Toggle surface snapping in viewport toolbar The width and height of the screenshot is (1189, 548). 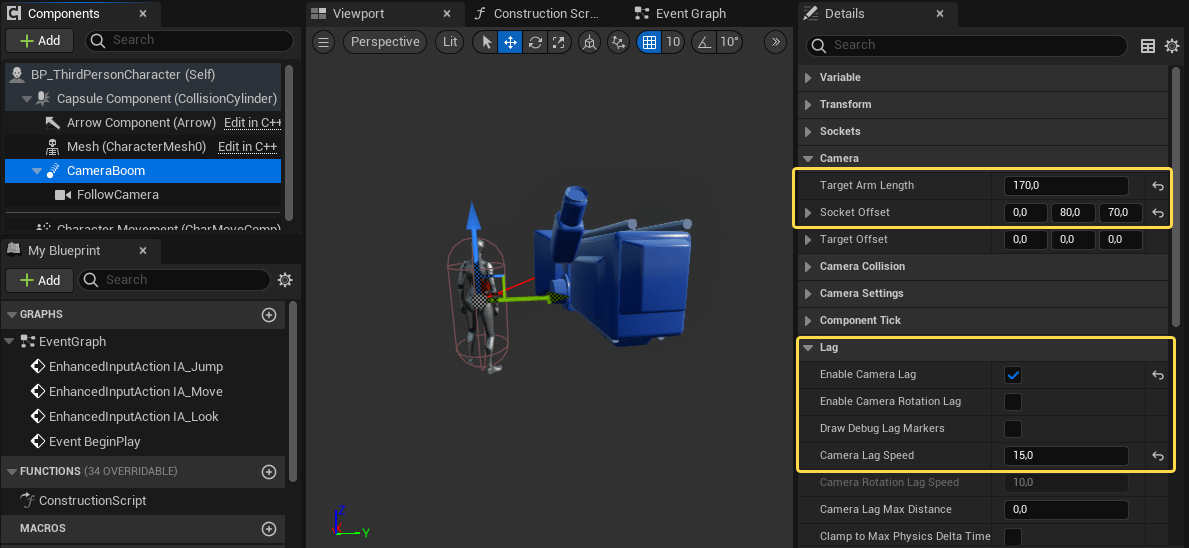[x=620, y=42]
